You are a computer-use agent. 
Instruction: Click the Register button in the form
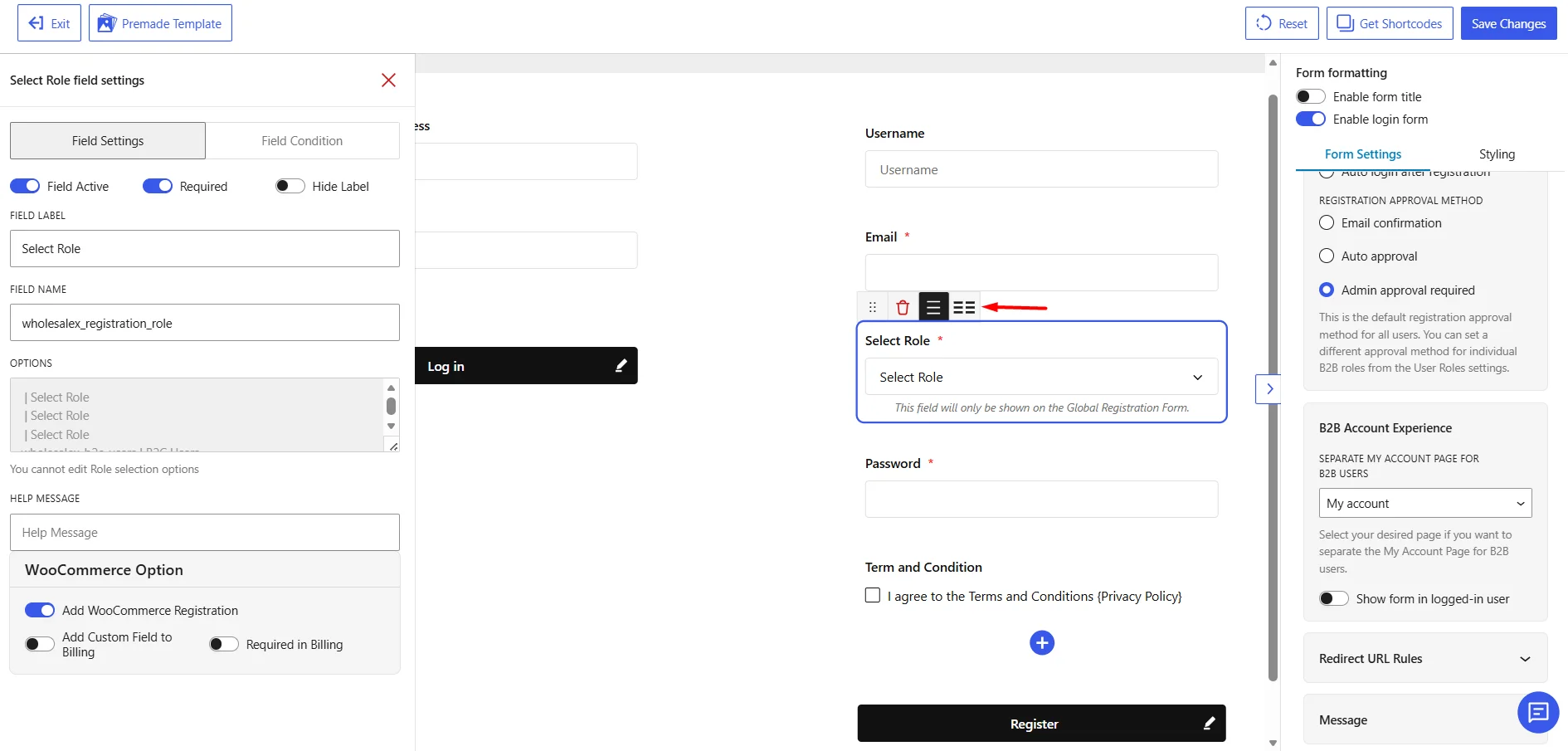1041,724
